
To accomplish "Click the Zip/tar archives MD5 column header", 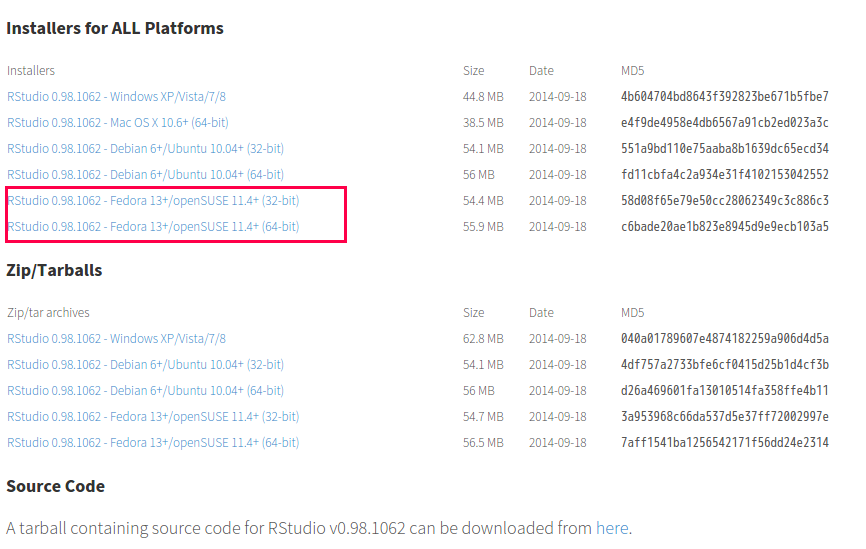I will coord(632,313).
